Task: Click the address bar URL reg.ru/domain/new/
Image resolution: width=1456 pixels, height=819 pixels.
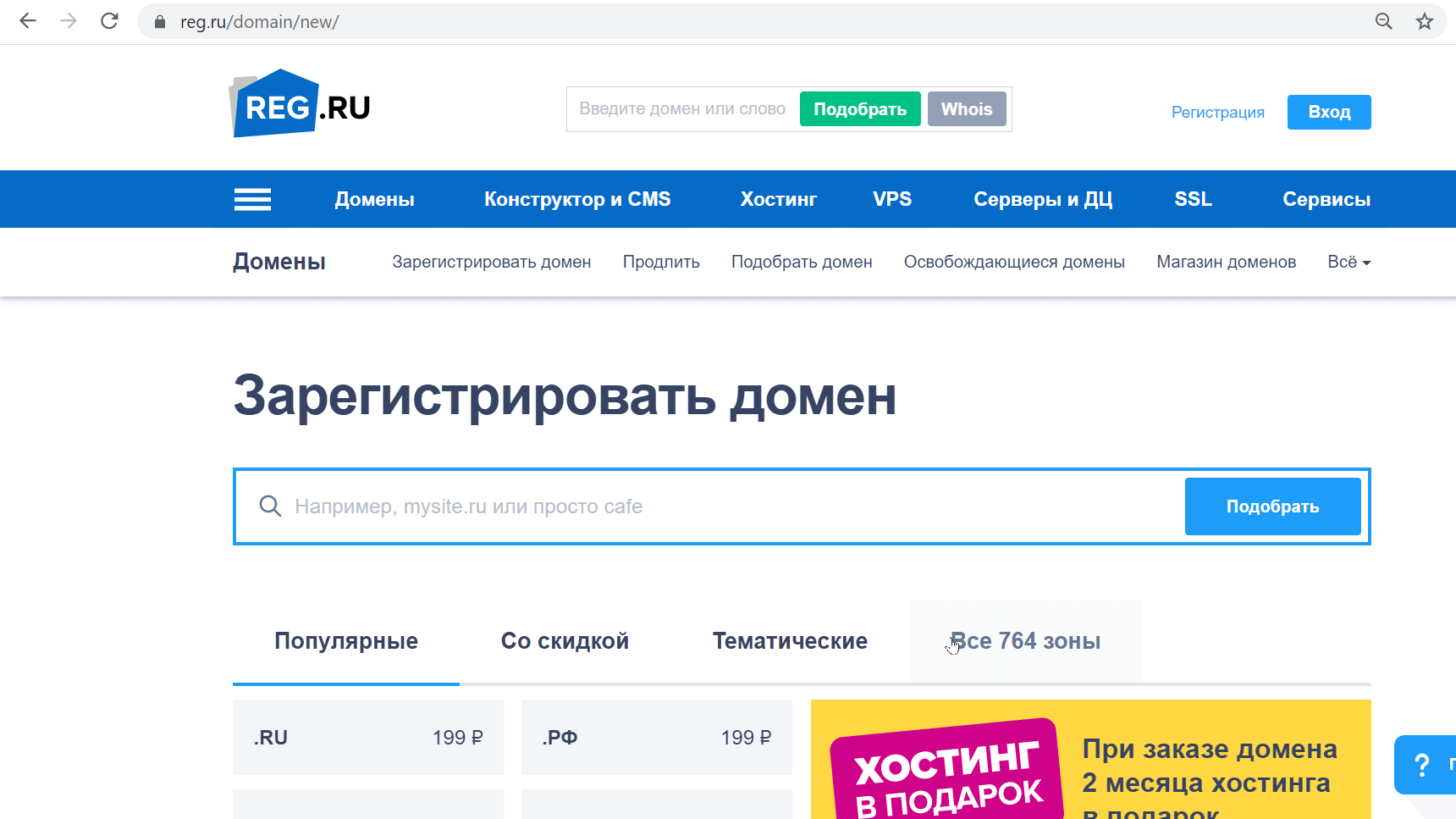Action: click(259, 22)
